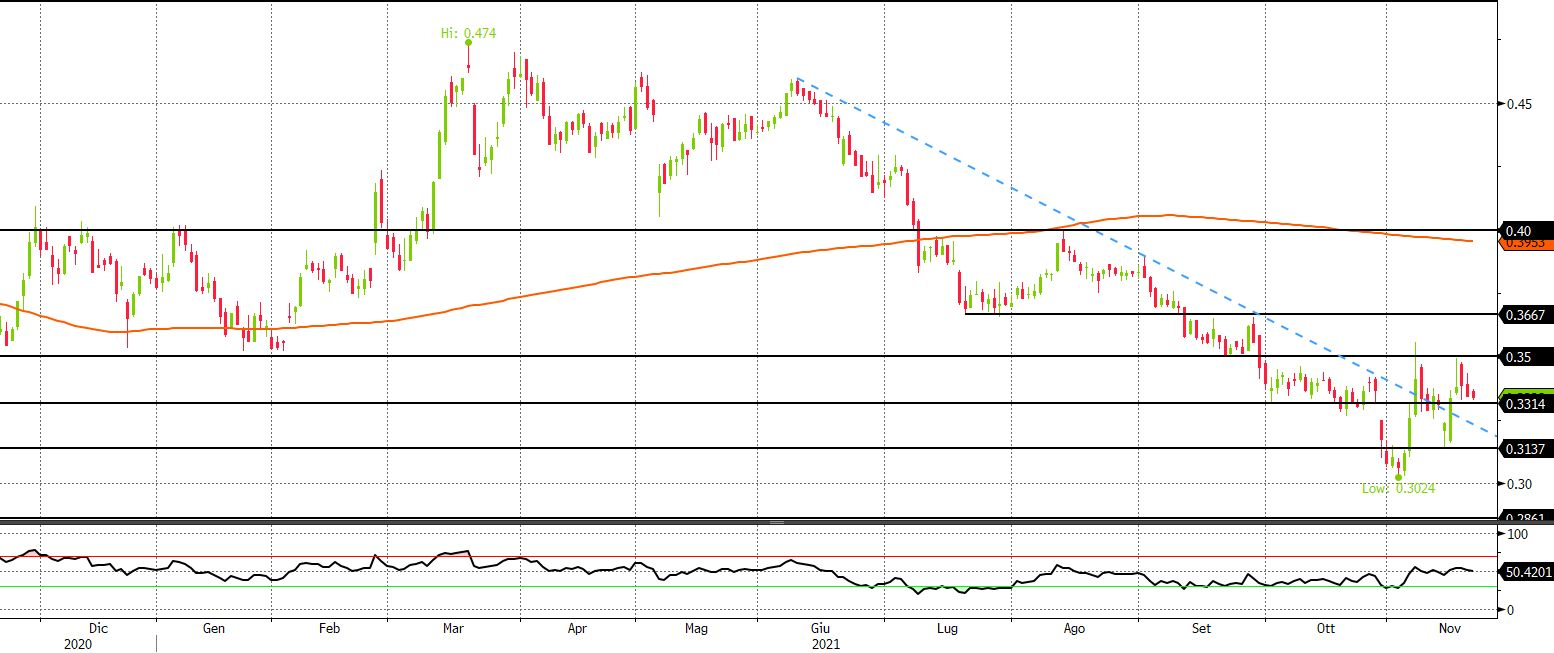Click the Giu month label
The width and height of the screenshot is (1554, 653).
point(821,629)
